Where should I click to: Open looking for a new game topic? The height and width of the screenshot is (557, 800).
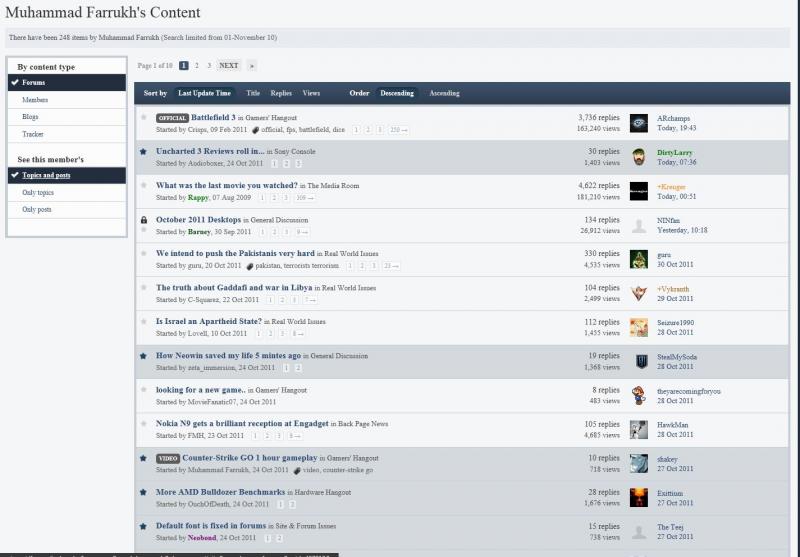click(x=201, y=390)
